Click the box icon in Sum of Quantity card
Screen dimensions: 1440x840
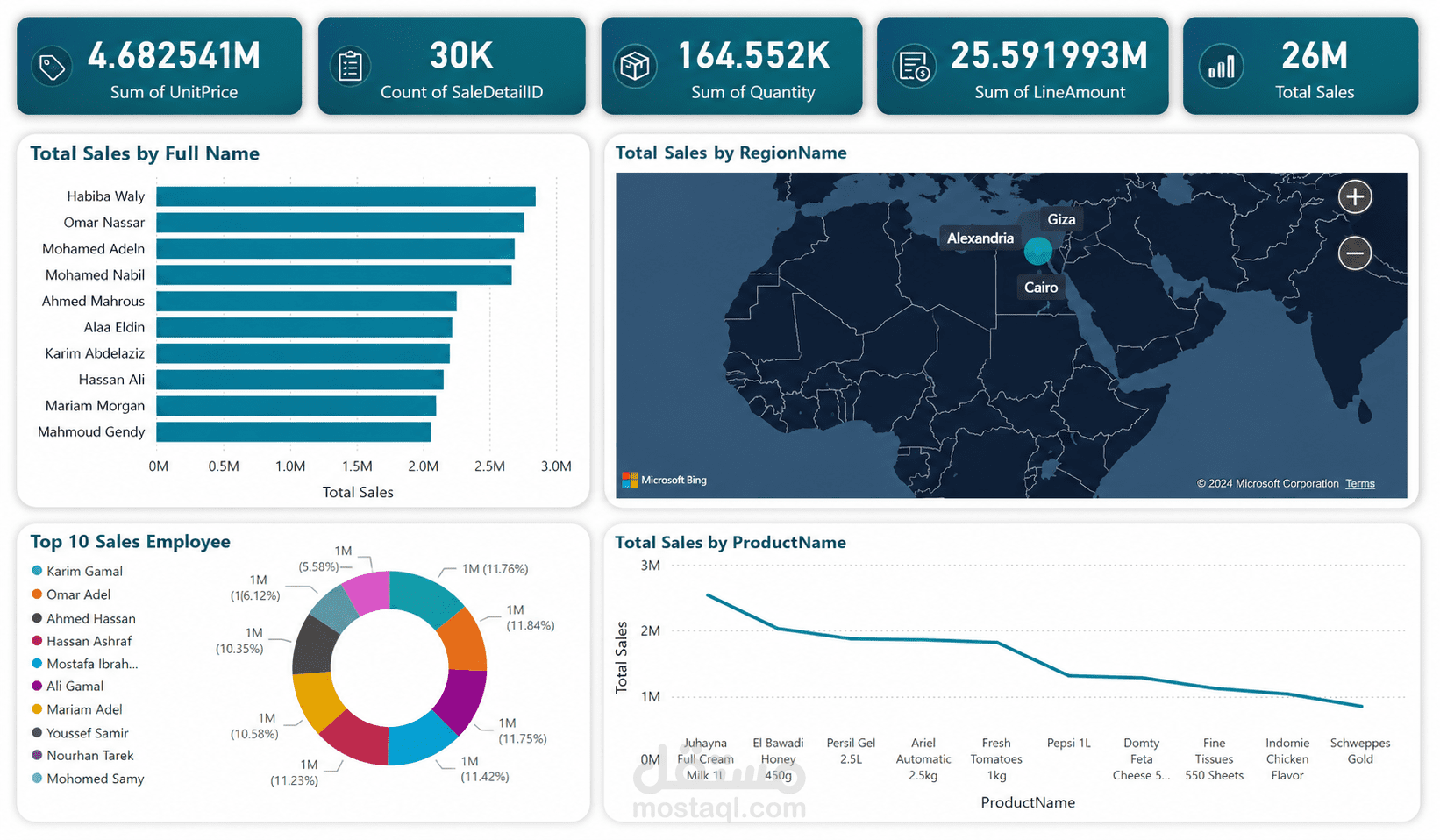[635, 67]
